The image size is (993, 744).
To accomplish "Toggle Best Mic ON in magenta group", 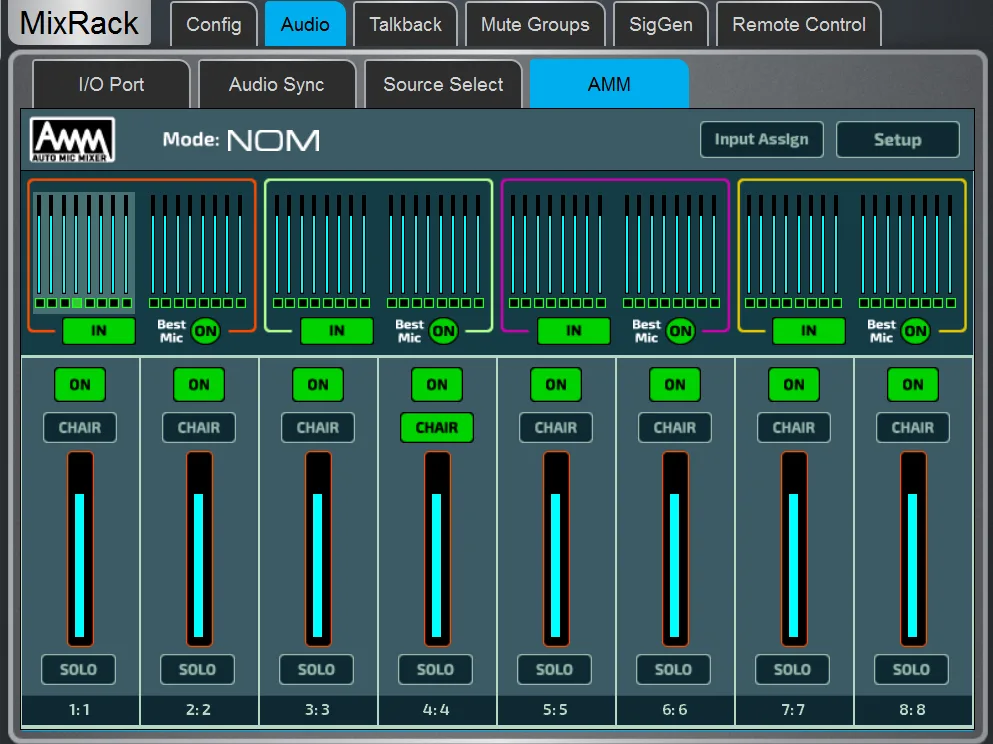I will tap(680, 331).
